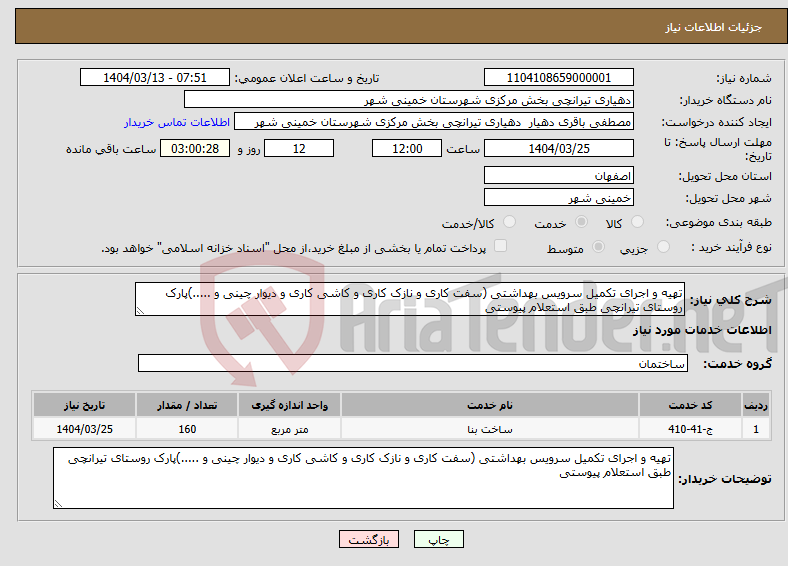This screenshot has height=566, width=788.
Task: Click the مهلت ارسال پاسخ label
Action: coord(718,149)
